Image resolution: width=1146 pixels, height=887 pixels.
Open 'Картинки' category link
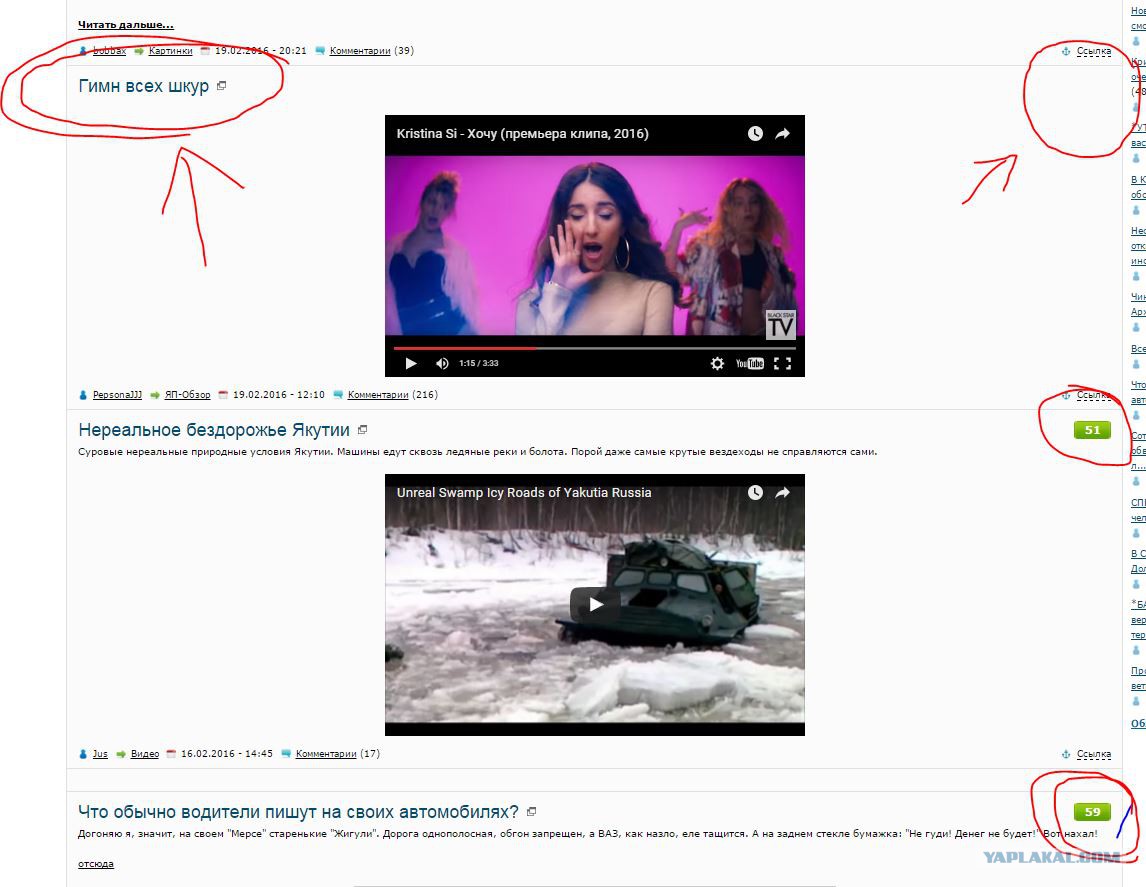(x=170, y=50)
